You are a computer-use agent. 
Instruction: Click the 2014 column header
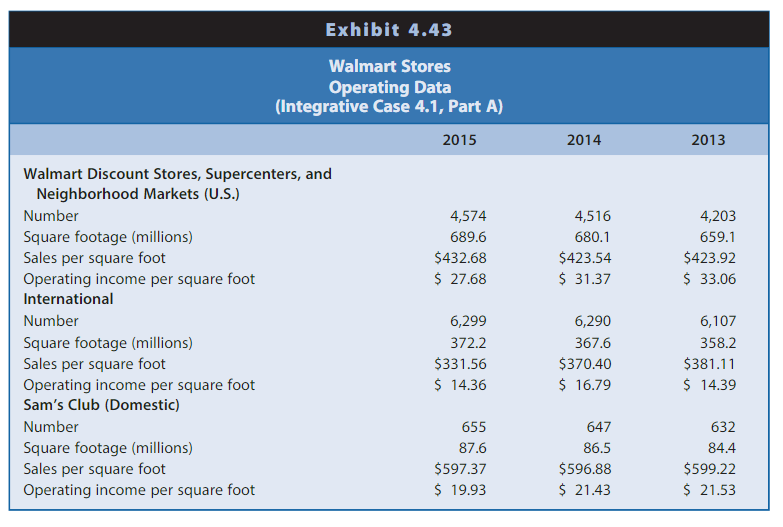[x=584, y=140]
